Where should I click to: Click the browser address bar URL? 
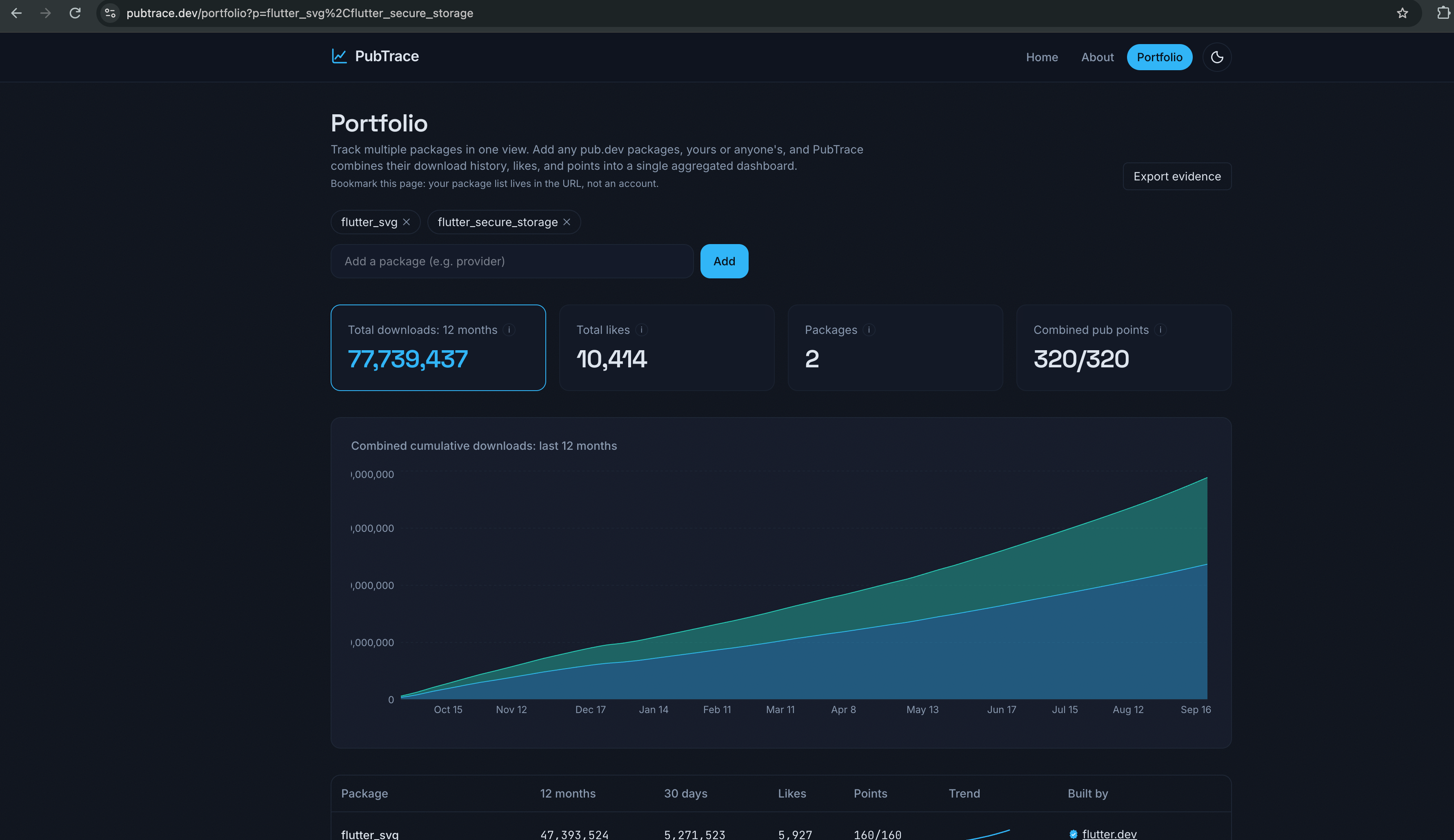click(x=300, y=13)
